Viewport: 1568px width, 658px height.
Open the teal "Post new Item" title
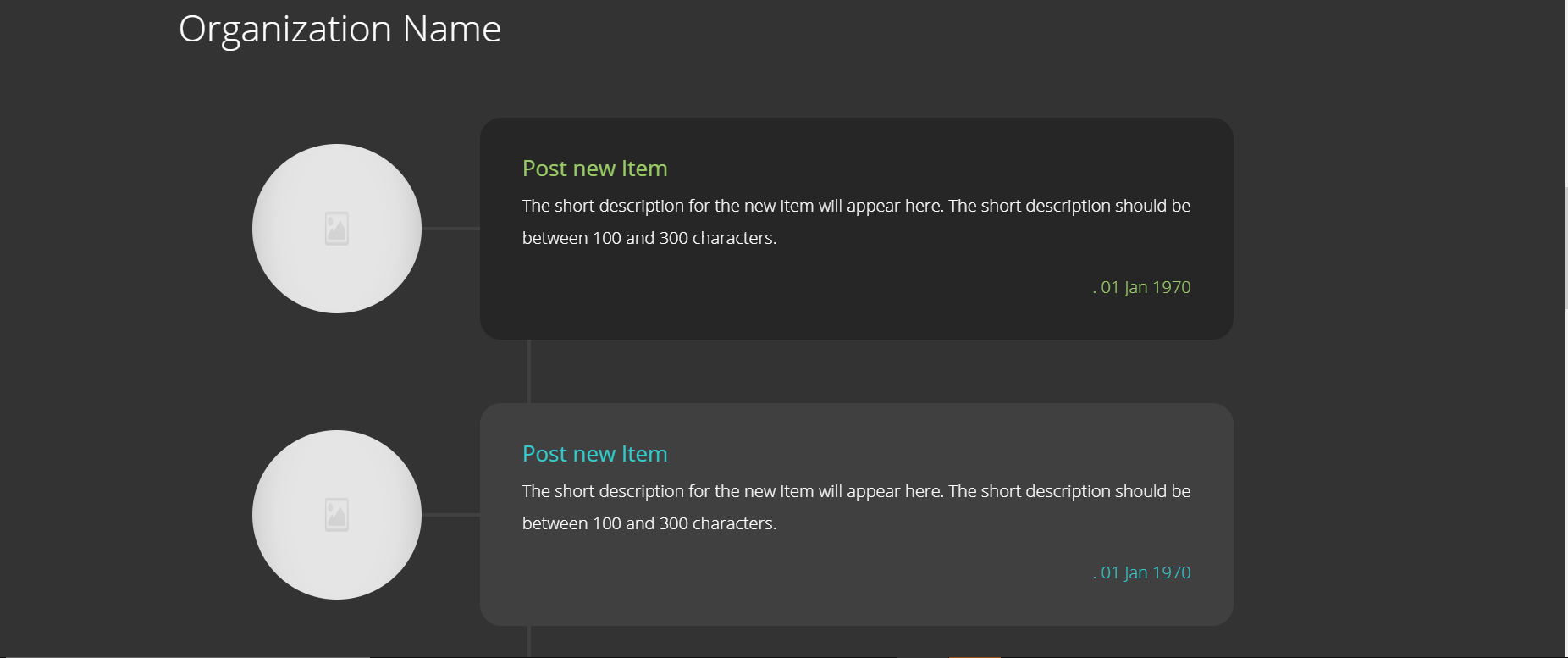[x=594, y=454]
